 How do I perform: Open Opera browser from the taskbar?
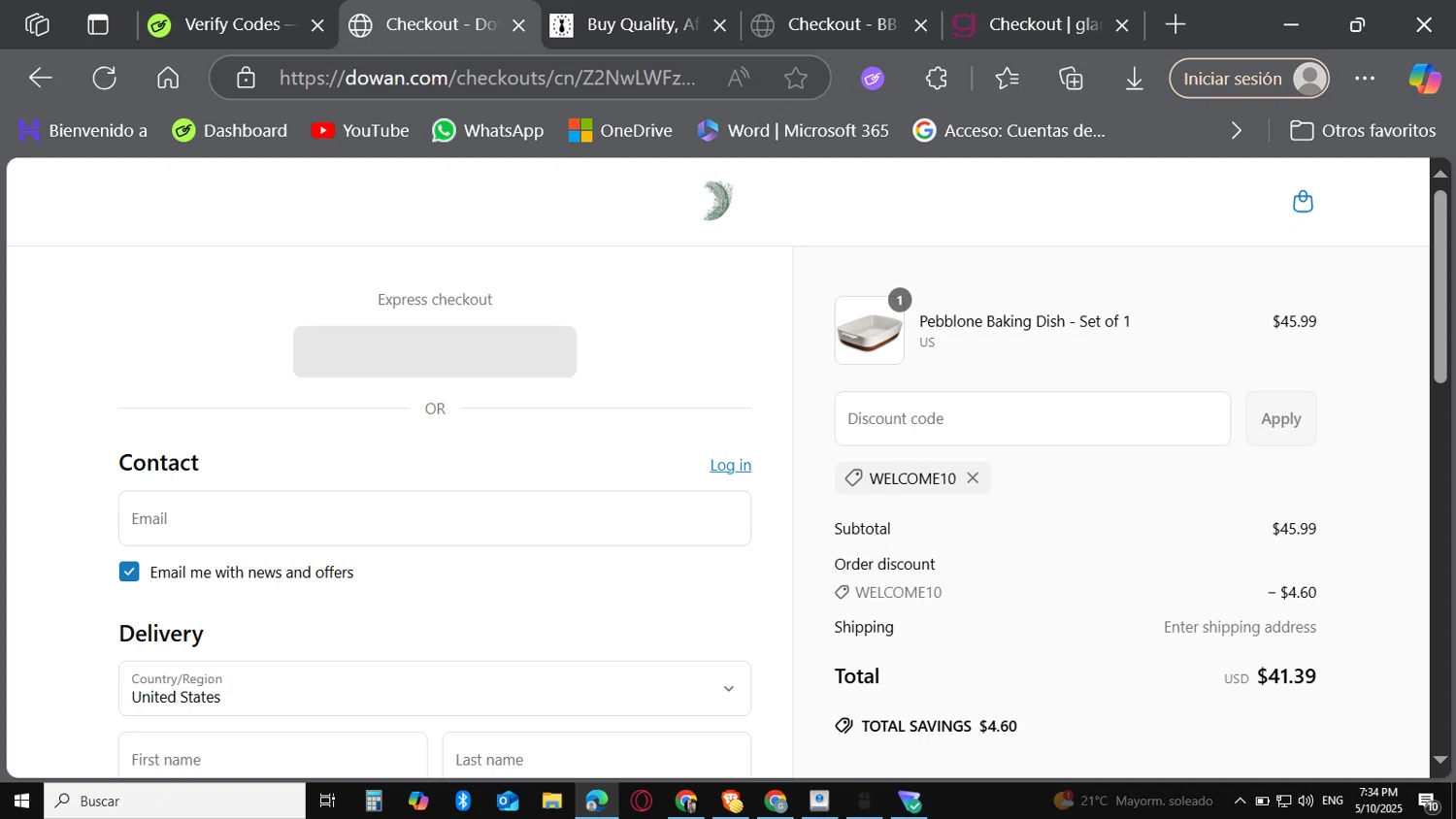point(642,801)
